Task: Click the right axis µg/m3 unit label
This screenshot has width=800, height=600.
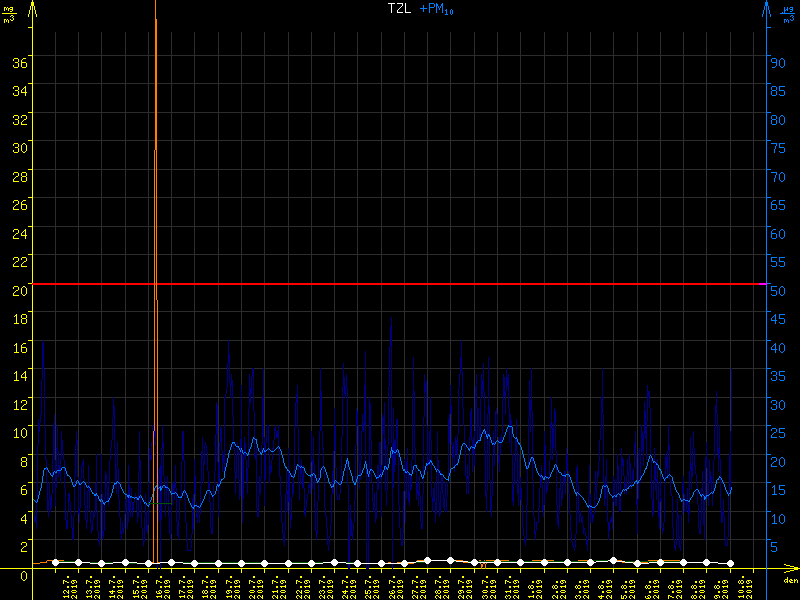Action: pyautogui.click(x=787, y=12)
